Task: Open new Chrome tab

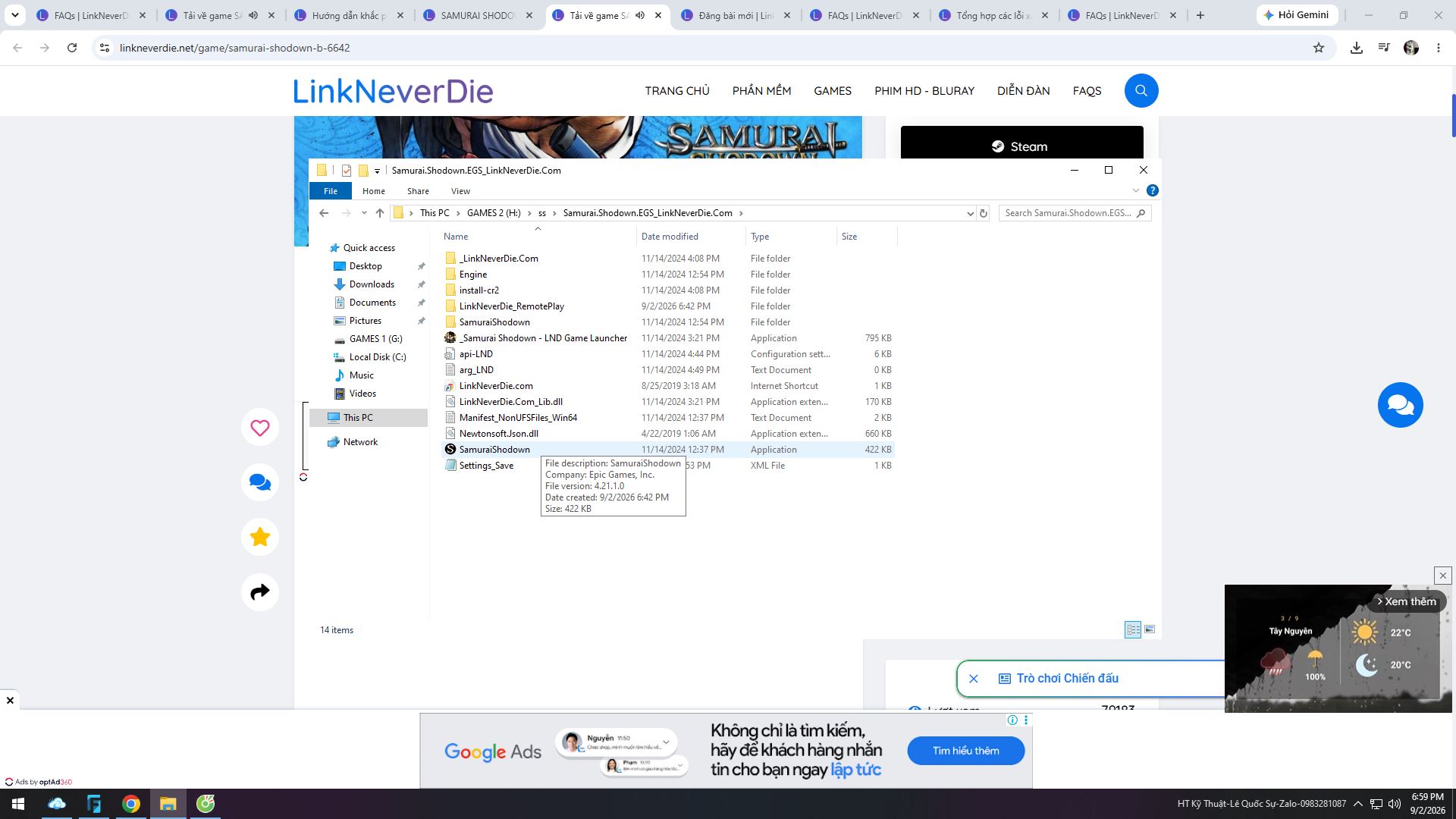Action: 1200,15
